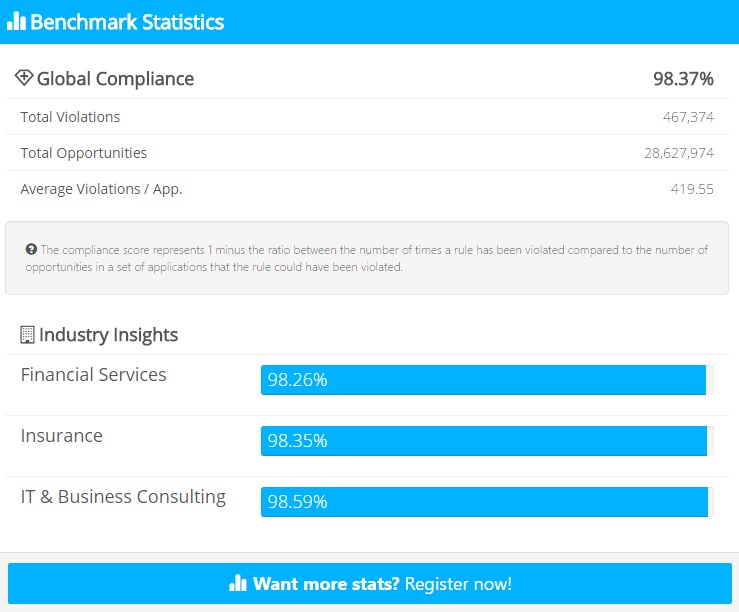The width and height of the screenshot is (739, 612).
Task: Click the 419.55 average violations value
Action: coord(692,189)
